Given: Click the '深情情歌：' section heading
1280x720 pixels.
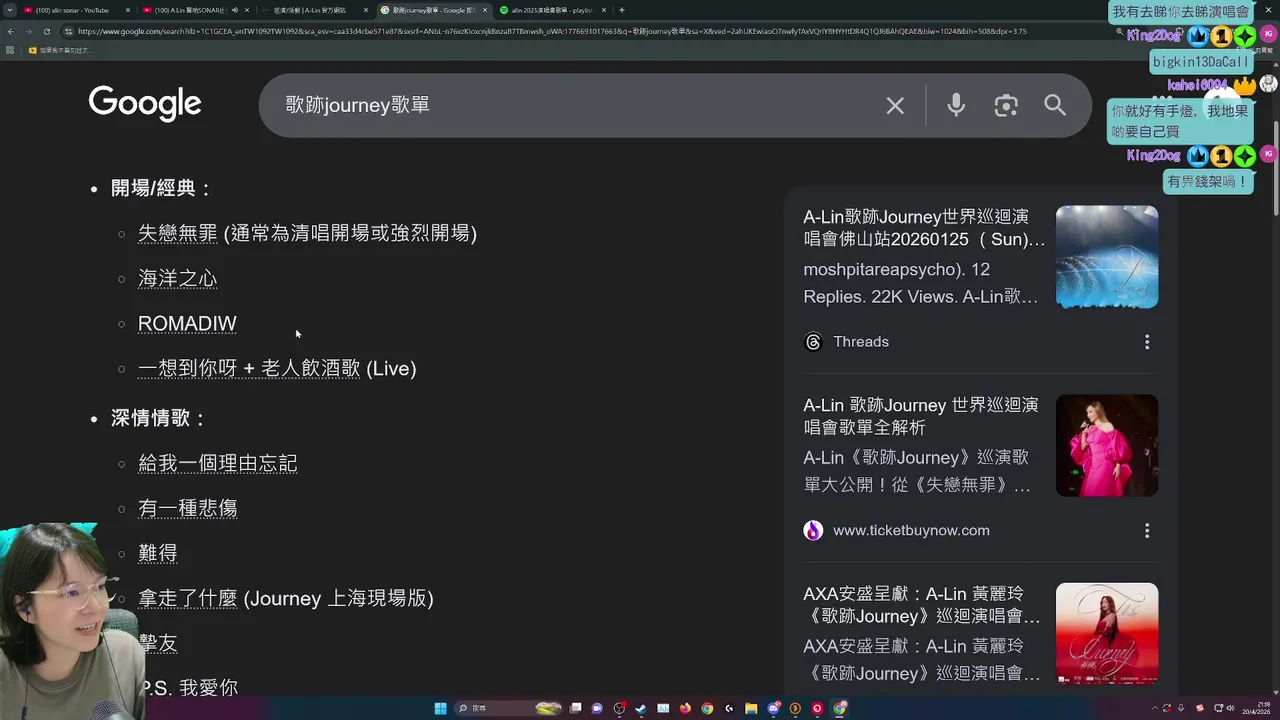Looking at the screenshot, I should pyautogui.click(x=159, y=418).
